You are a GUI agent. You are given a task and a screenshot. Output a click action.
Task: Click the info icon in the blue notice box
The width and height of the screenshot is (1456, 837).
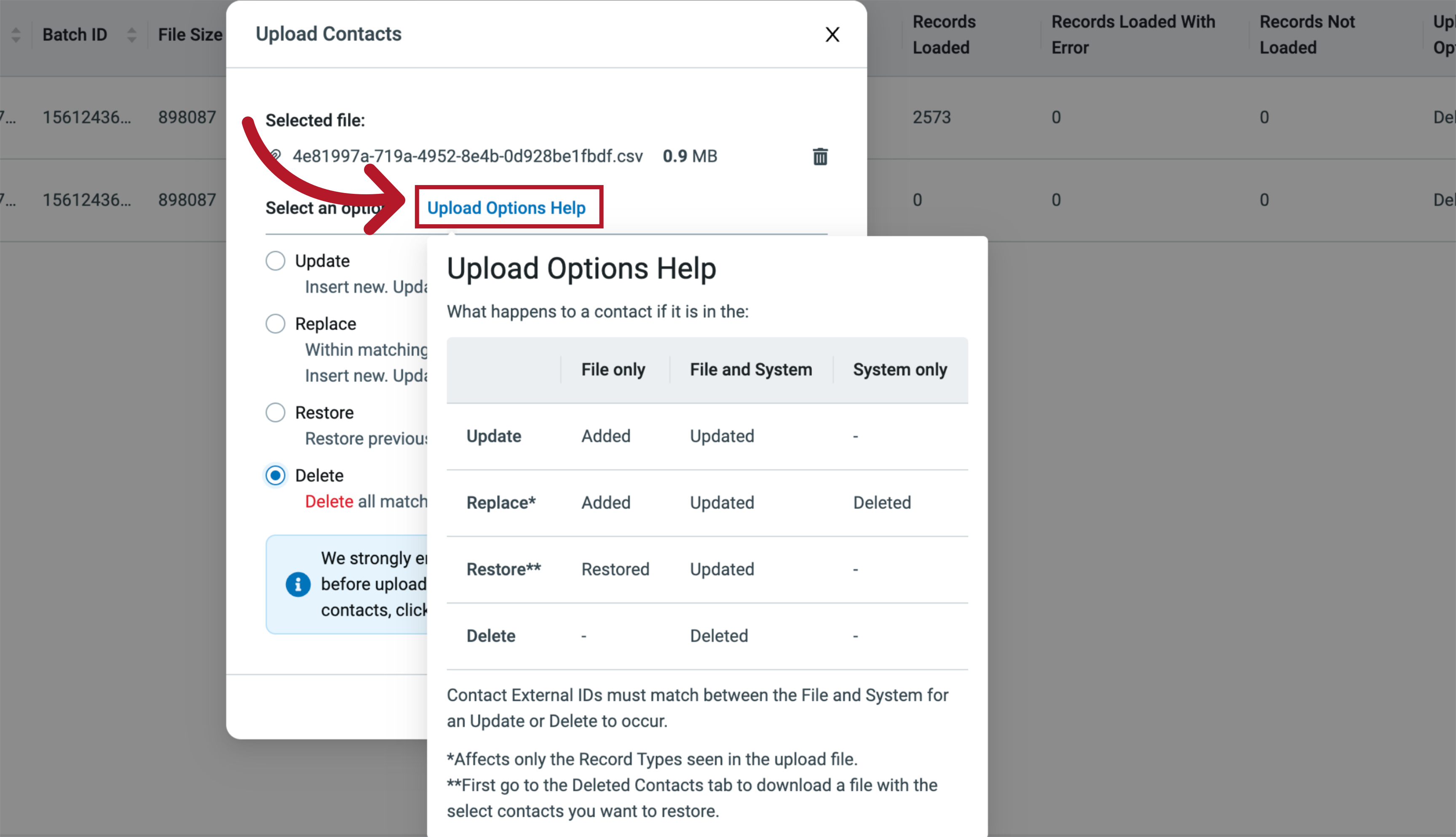pos(297,584)
